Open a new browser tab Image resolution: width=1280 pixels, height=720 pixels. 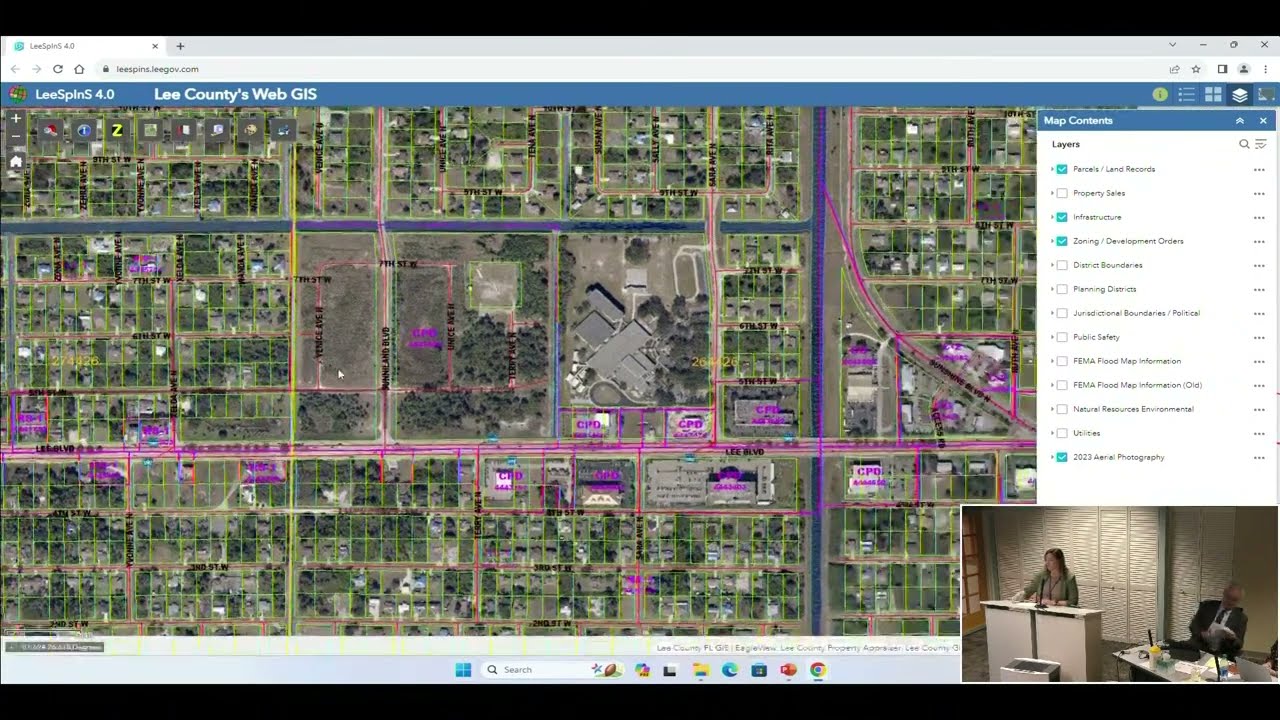[180, 46]
